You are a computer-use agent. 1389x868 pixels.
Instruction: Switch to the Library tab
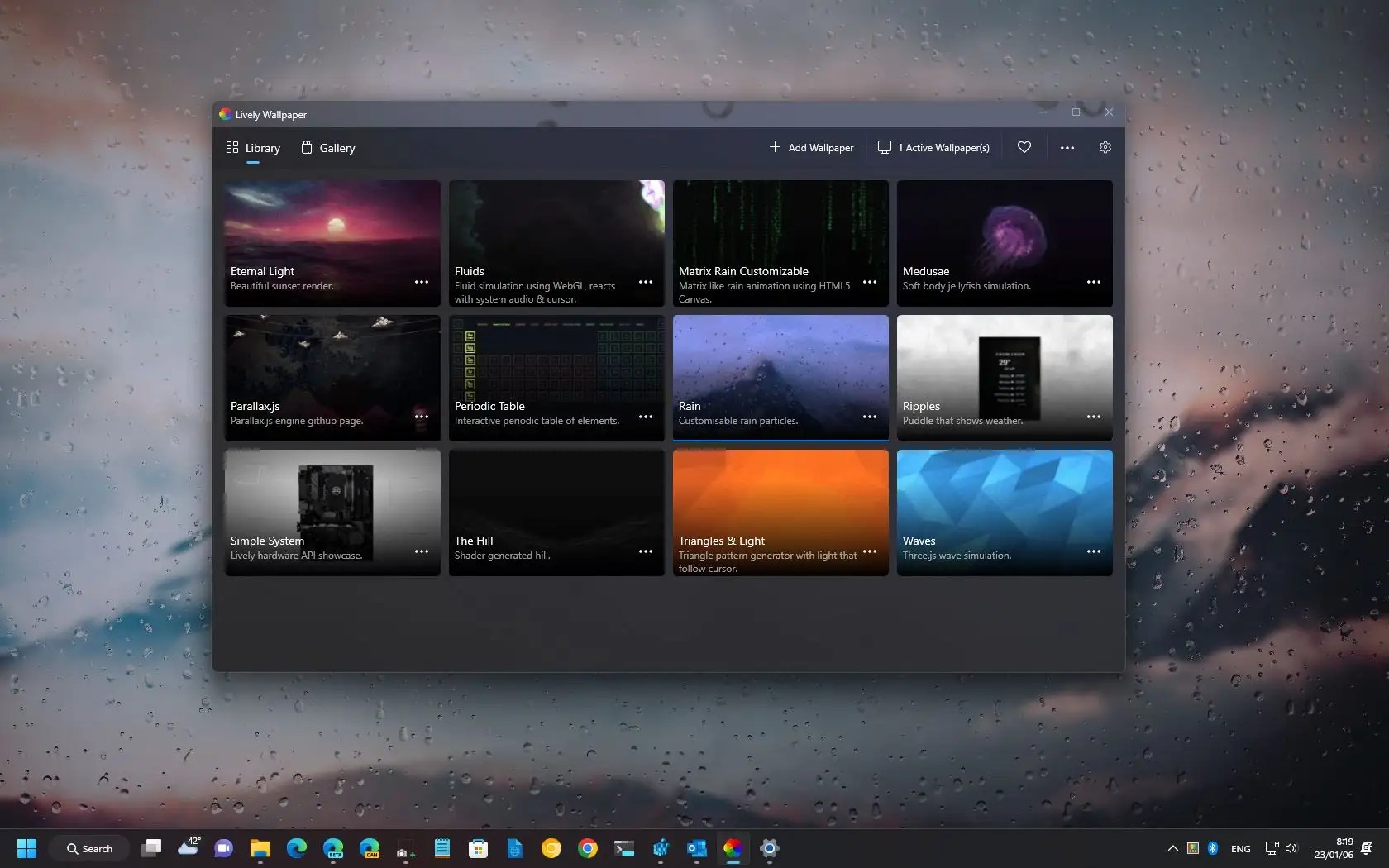pyautogui.click(x=253, y=148)
